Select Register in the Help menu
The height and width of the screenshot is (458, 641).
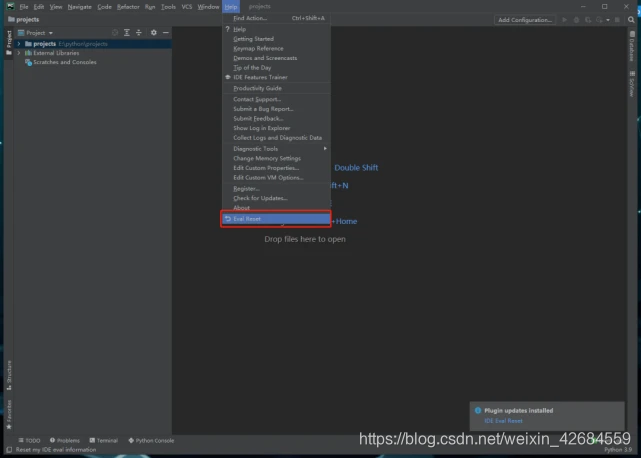point(276,189)
